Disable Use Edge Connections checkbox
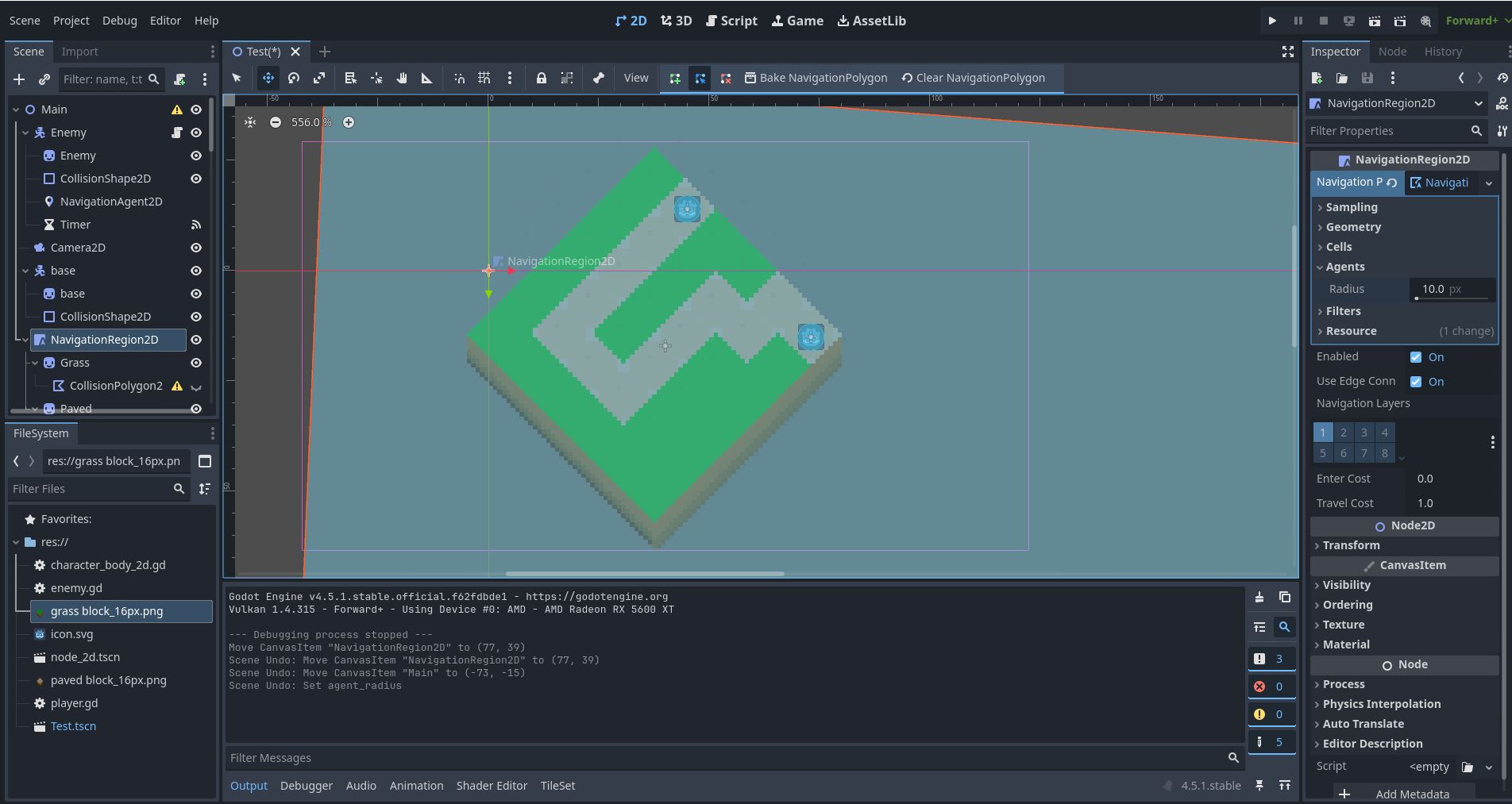This screenshot has height=804, width=1512. coord(1416,382)
